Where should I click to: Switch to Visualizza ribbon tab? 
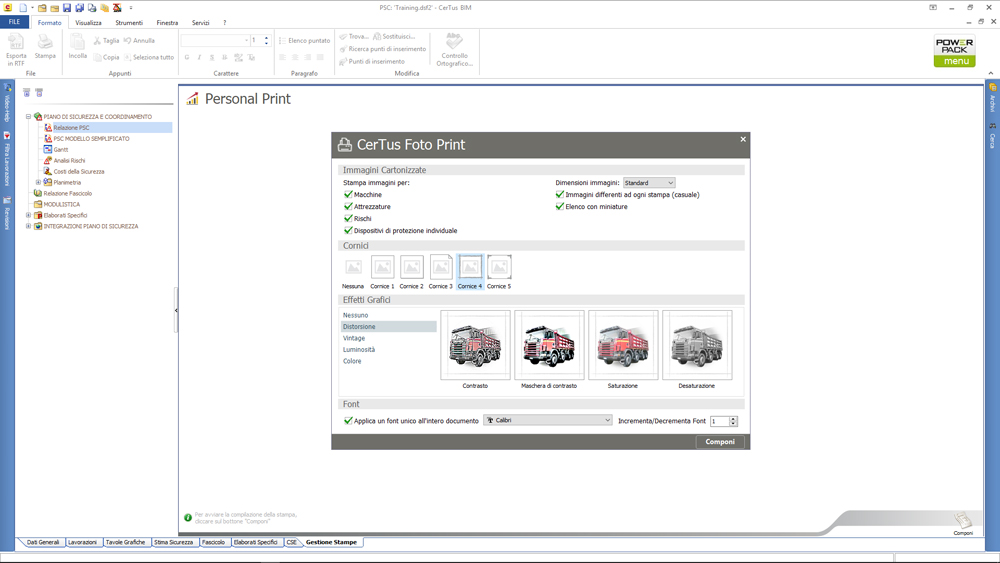pyautogui.click(x=88, y=23)
